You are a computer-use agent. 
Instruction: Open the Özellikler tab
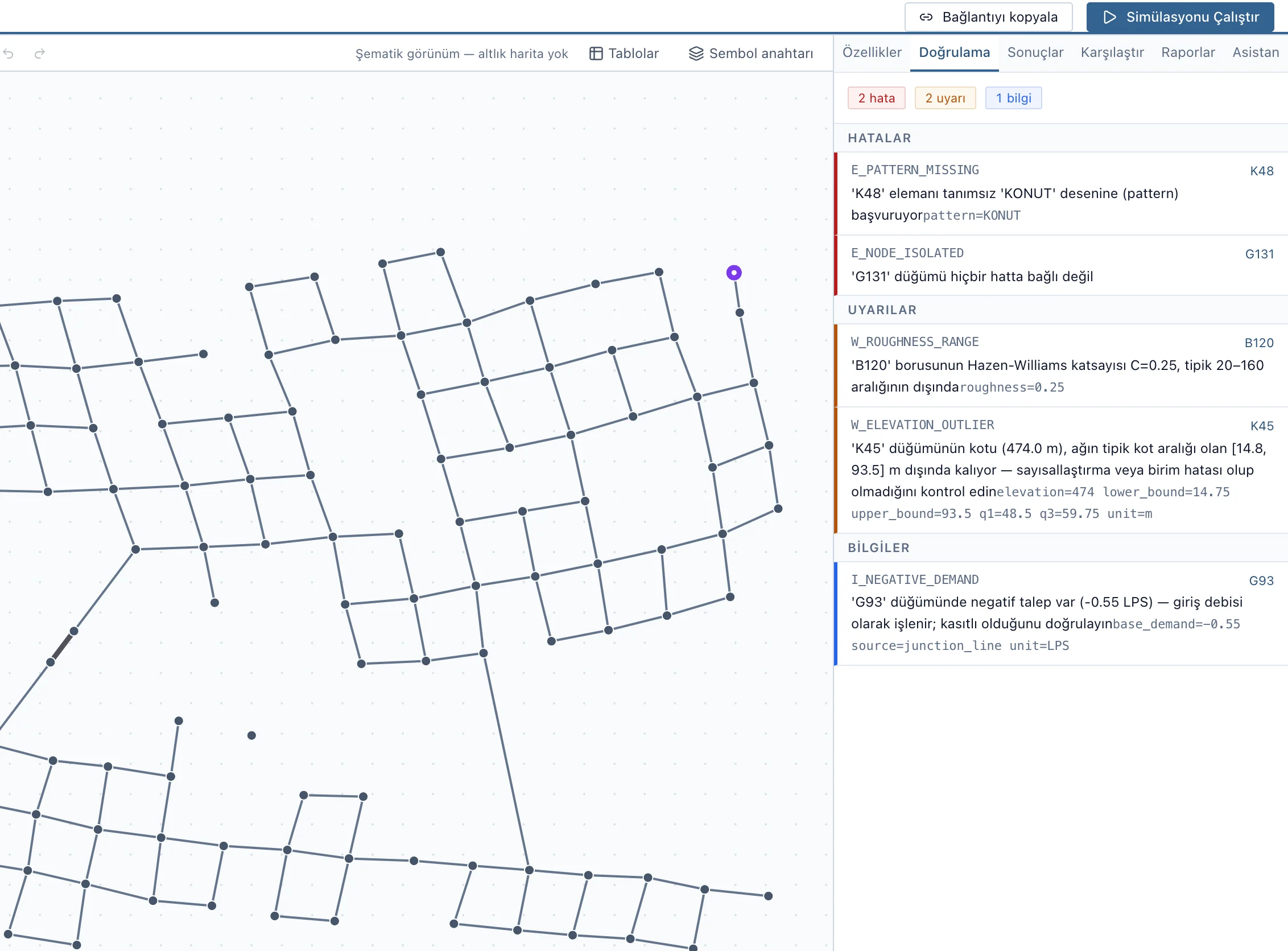pyautogui.click(x=872, y=52)
